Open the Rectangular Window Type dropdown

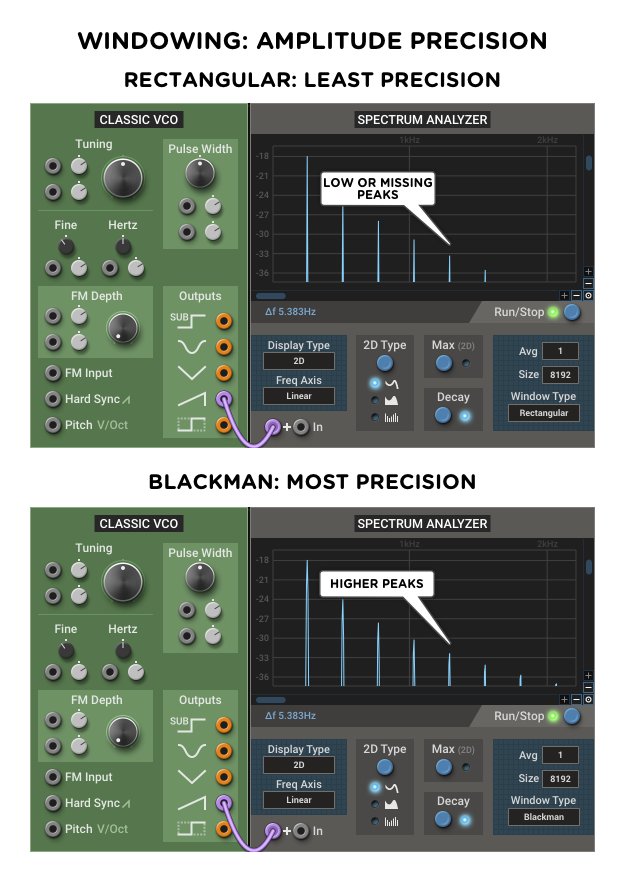(543, 413)
